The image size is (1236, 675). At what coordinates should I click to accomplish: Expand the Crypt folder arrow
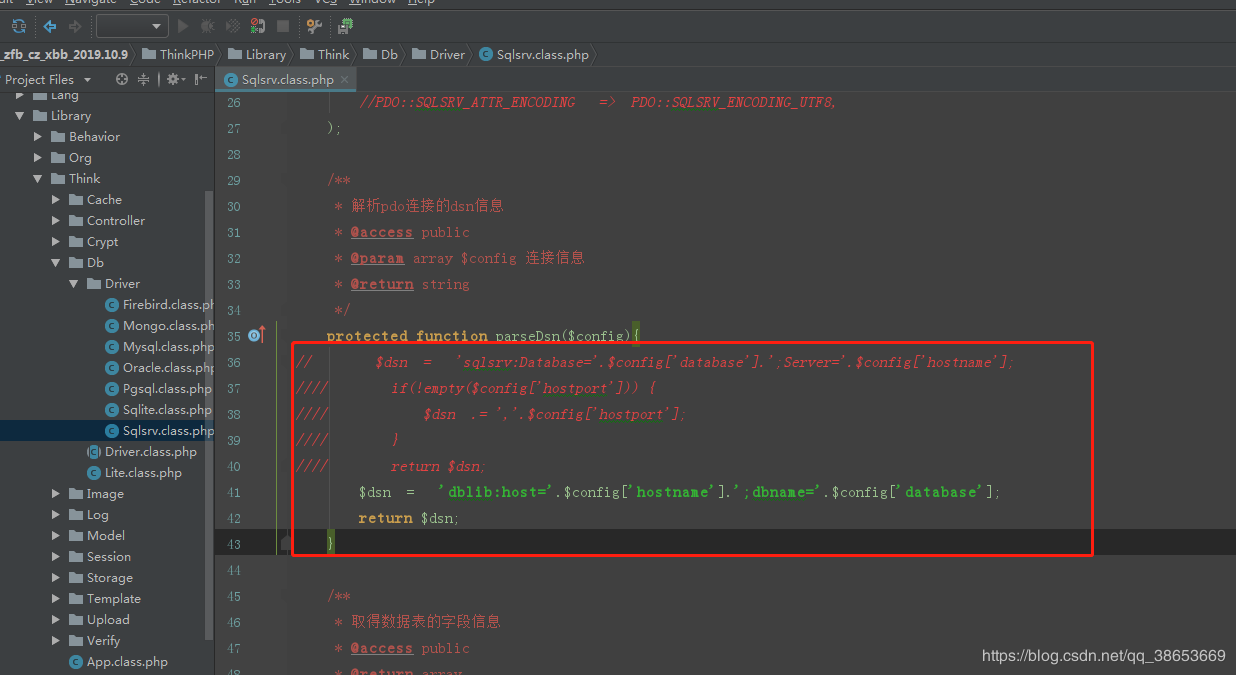pyautogui.click(x=56, y=242)
